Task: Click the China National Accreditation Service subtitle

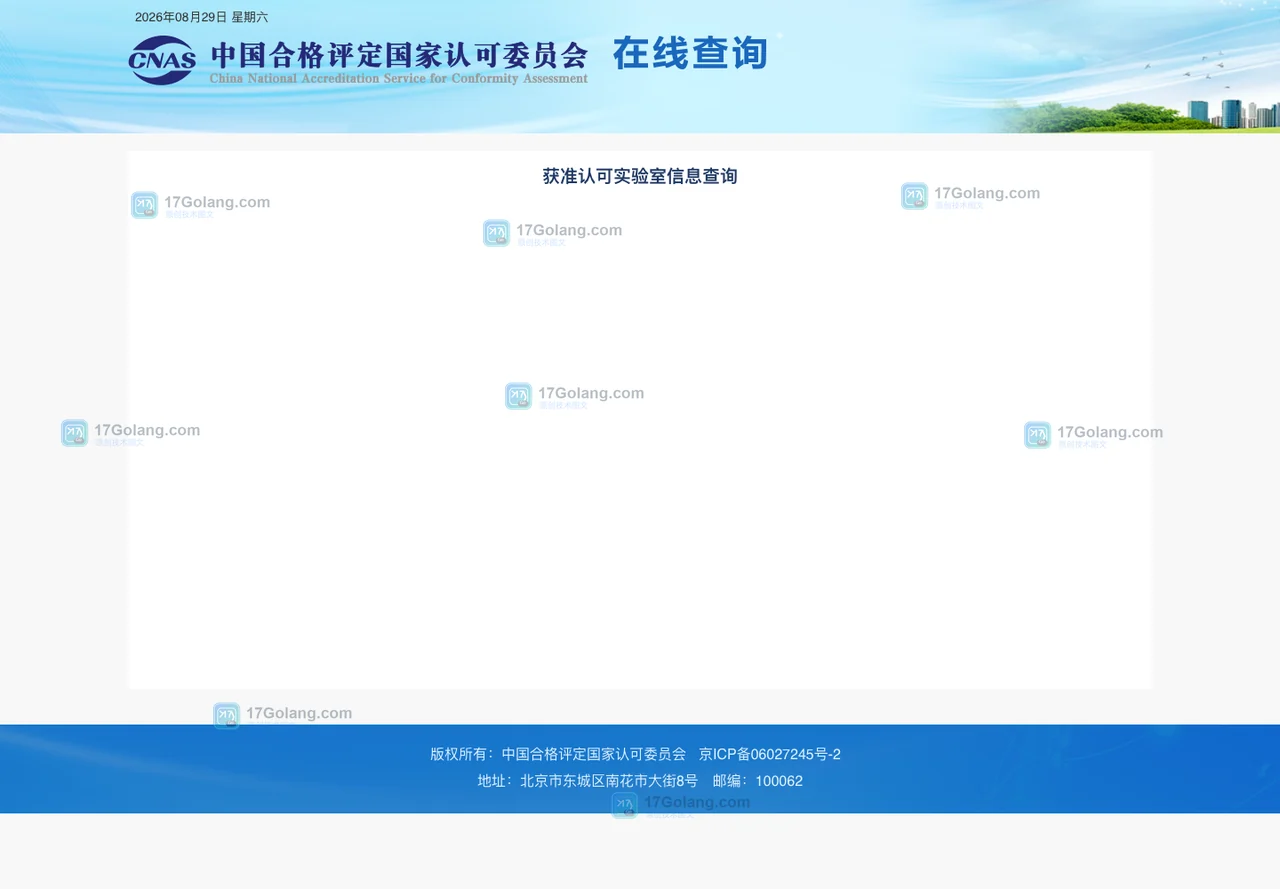Action: (399, 78)
